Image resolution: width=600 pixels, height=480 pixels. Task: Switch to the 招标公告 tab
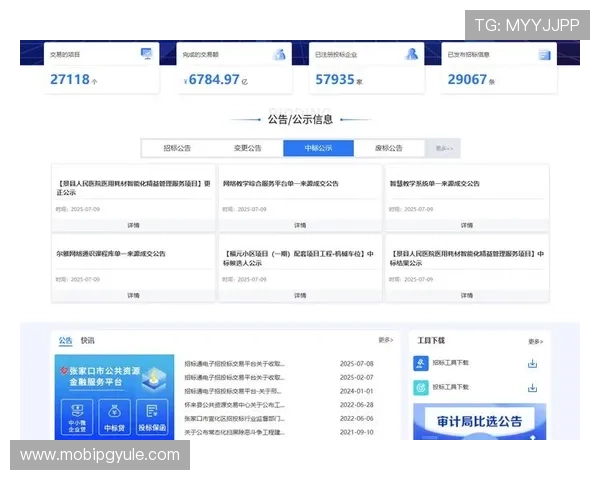coord(177,148)
